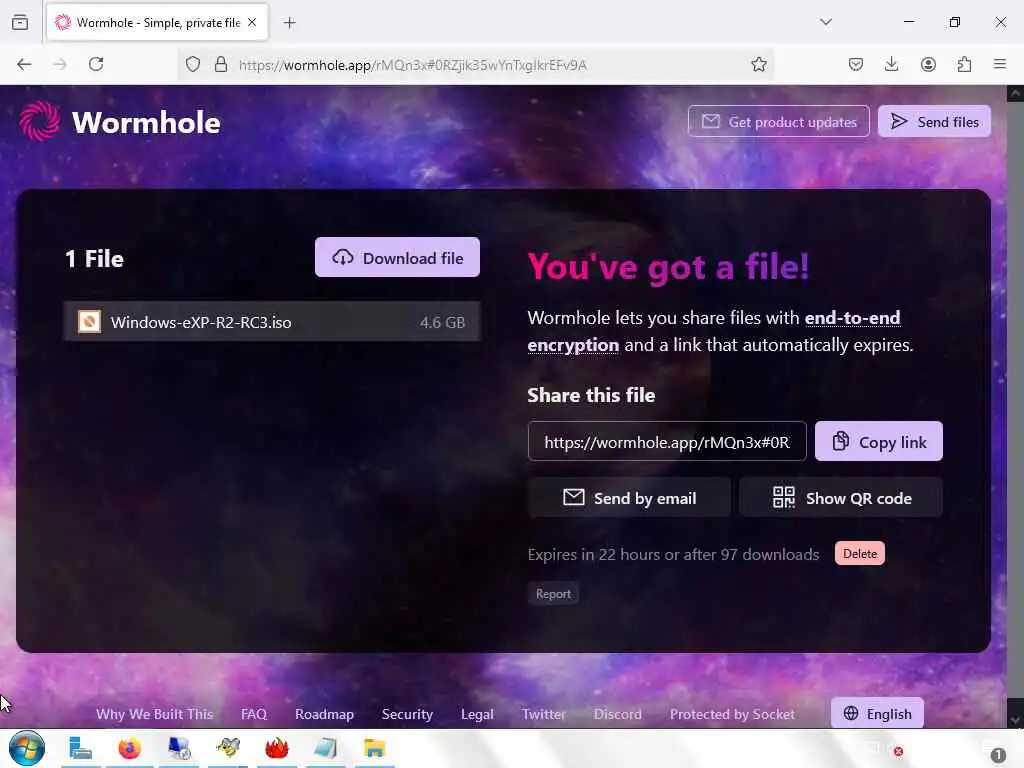The width and height of the screenshot is (1024, 768).
Task: Save page to Pocket
Action: (856, 64)
